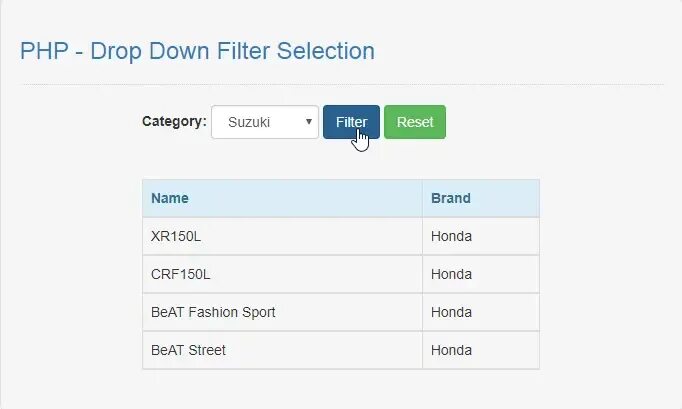Image resolution: width=682 pixels, height=409 pixels.
Task: Click the Brand column header
Action: click(x=450, y=198)
